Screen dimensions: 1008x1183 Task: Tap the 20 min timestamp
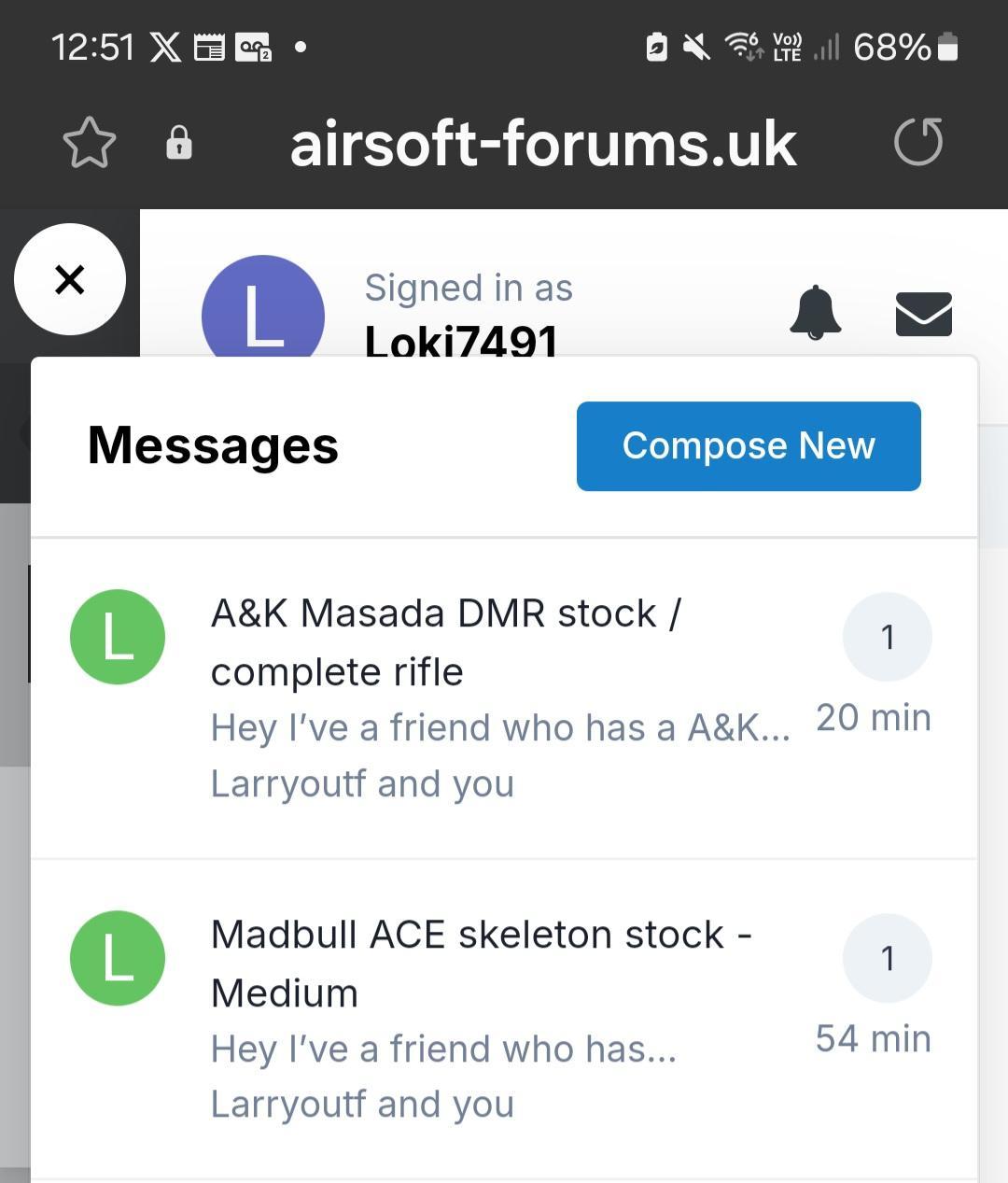point(873,718)
